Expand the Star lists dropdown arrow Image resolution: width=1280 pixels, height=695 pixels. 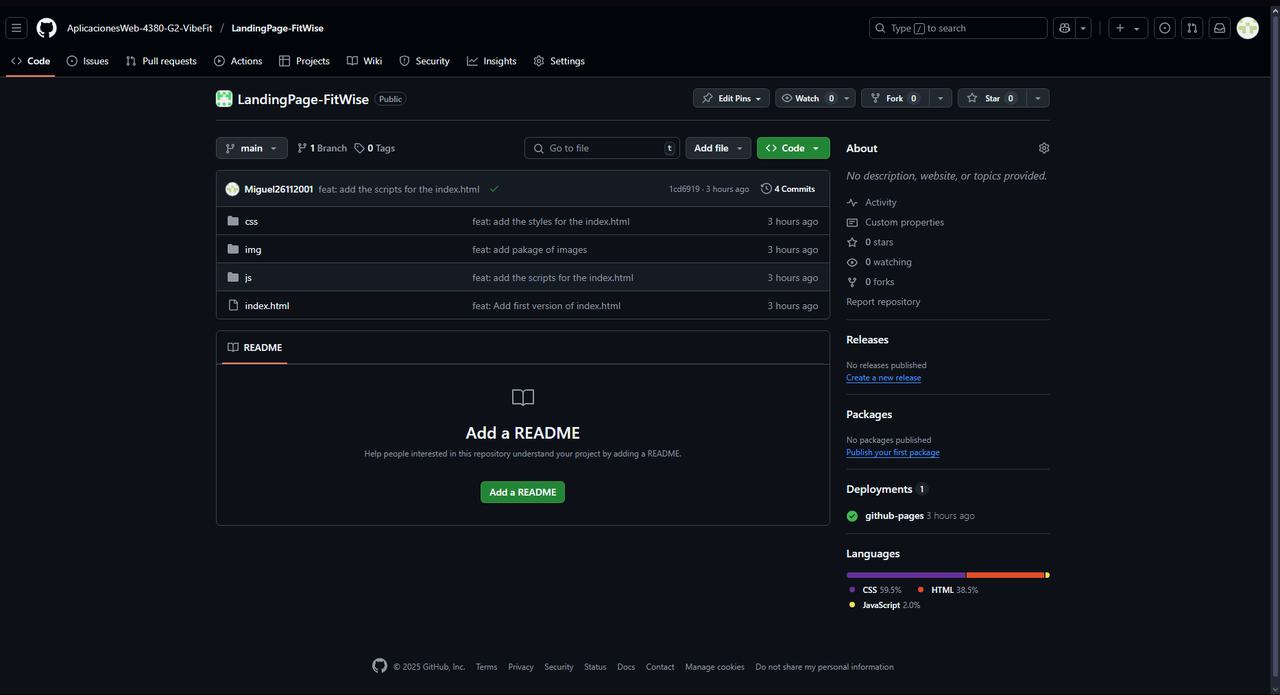[1038, 98]
